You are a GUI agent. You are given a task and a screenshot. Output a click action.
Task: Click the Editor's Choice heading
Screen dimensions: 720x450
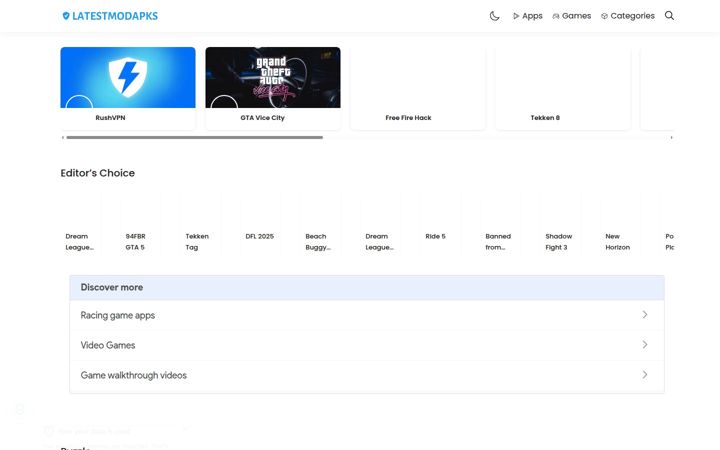click(98, 173)
